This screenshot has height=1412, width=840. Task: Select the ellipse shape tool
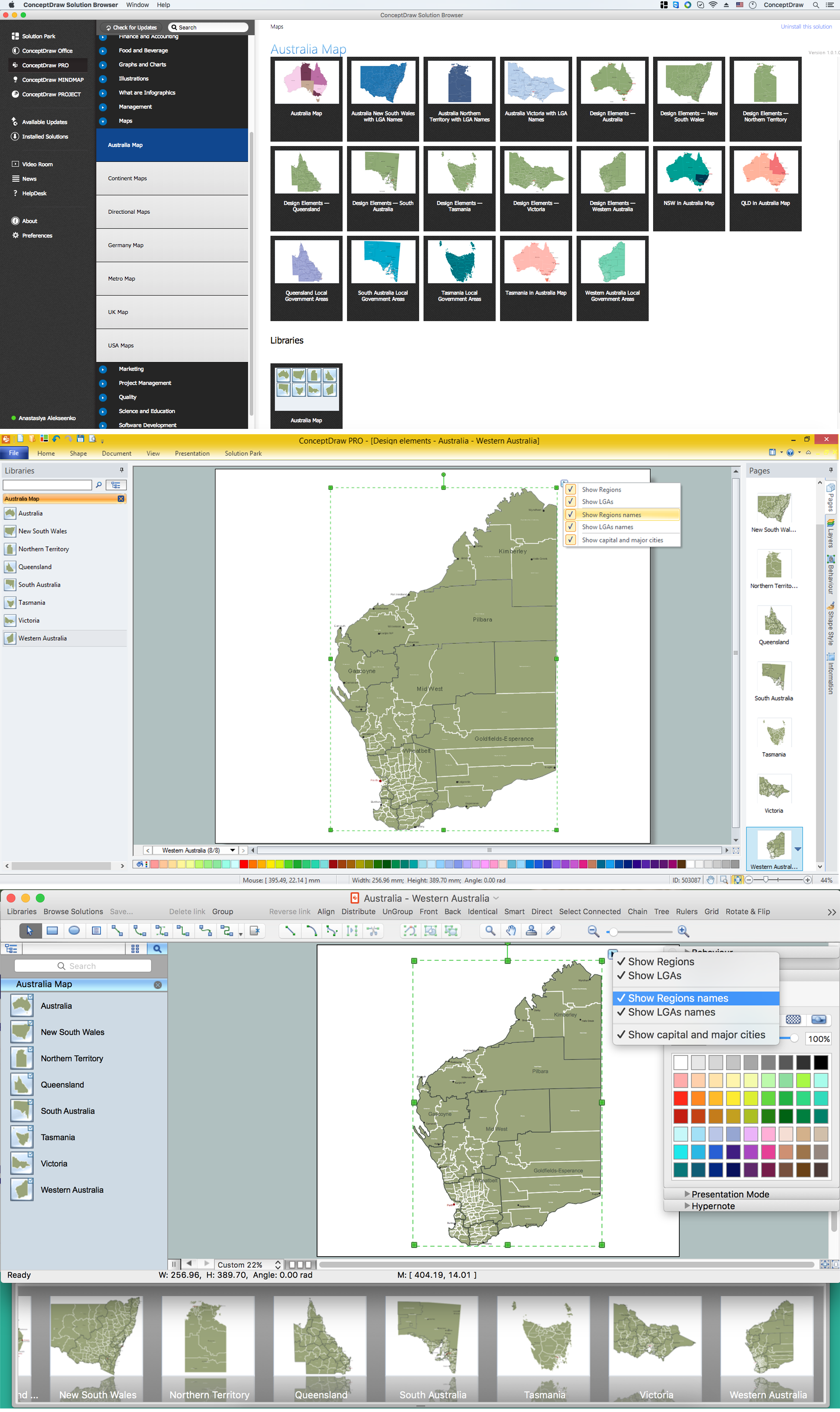74,931
